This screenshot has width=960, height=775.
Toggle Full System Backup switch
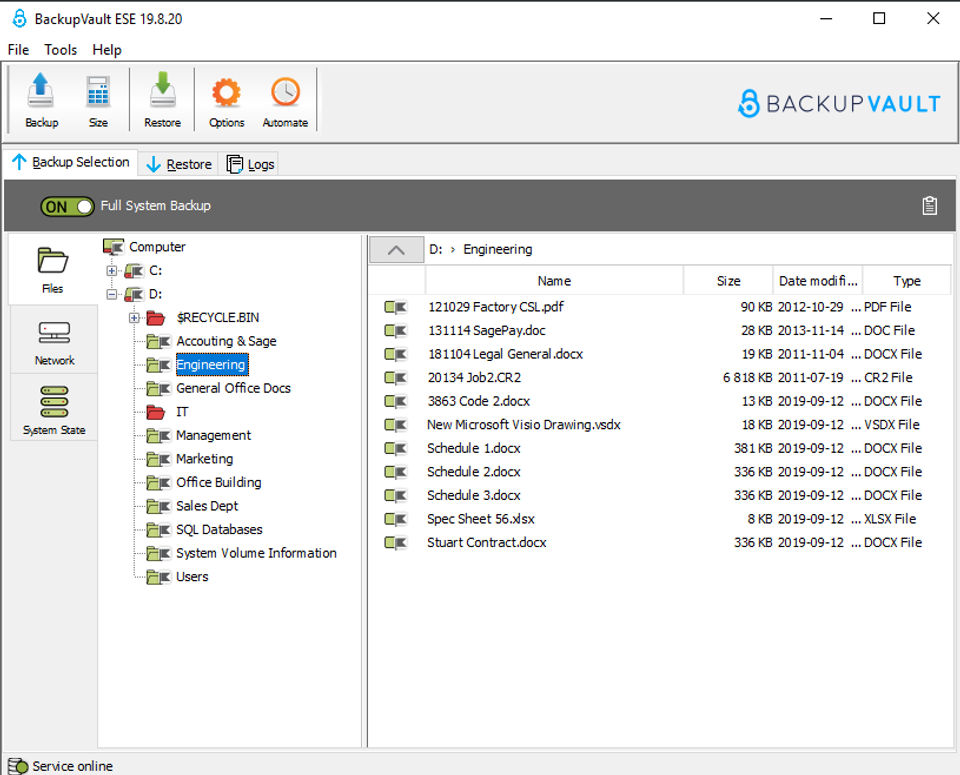pyautogui.click(x=67, y=206)
